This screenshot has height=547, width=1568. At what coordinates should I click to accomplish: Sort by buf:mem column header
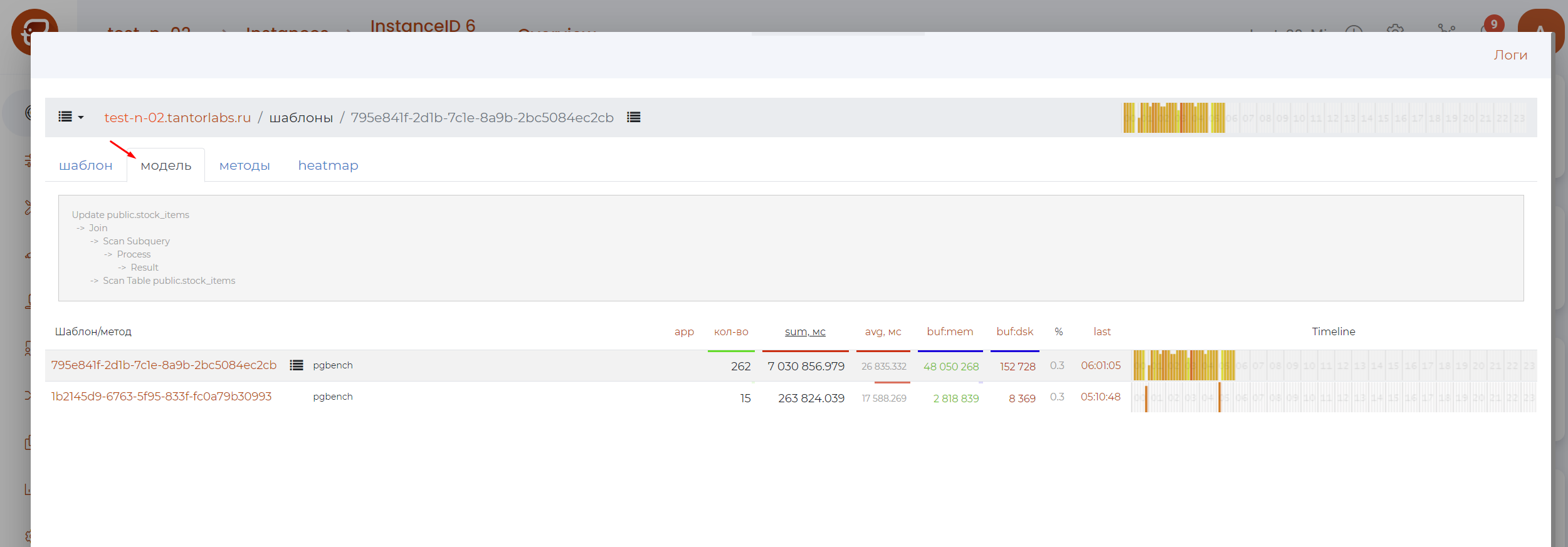(949, 331)
